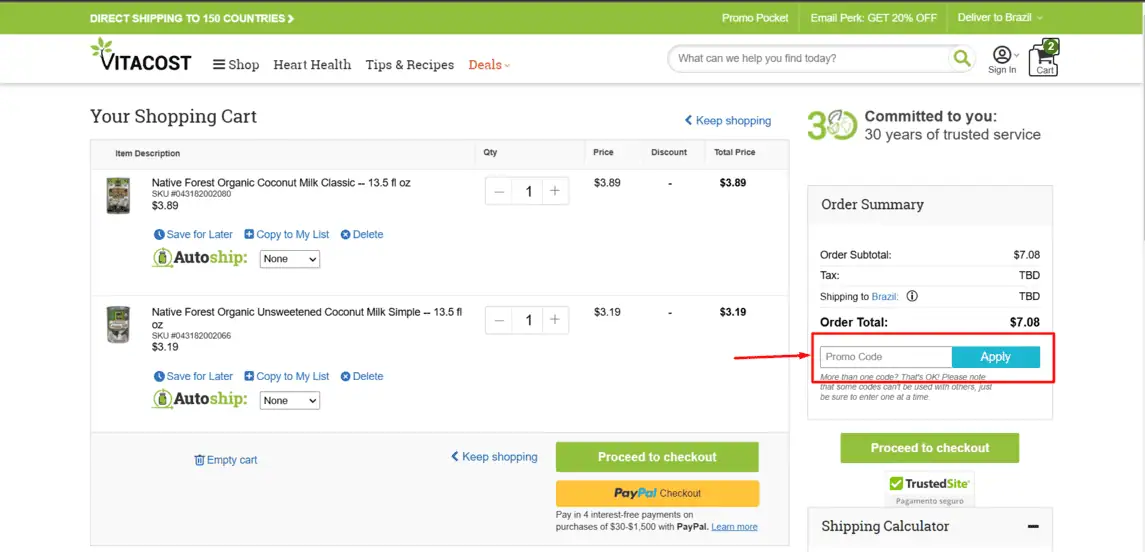Click SKU #043182002080 text

[191, 194]
